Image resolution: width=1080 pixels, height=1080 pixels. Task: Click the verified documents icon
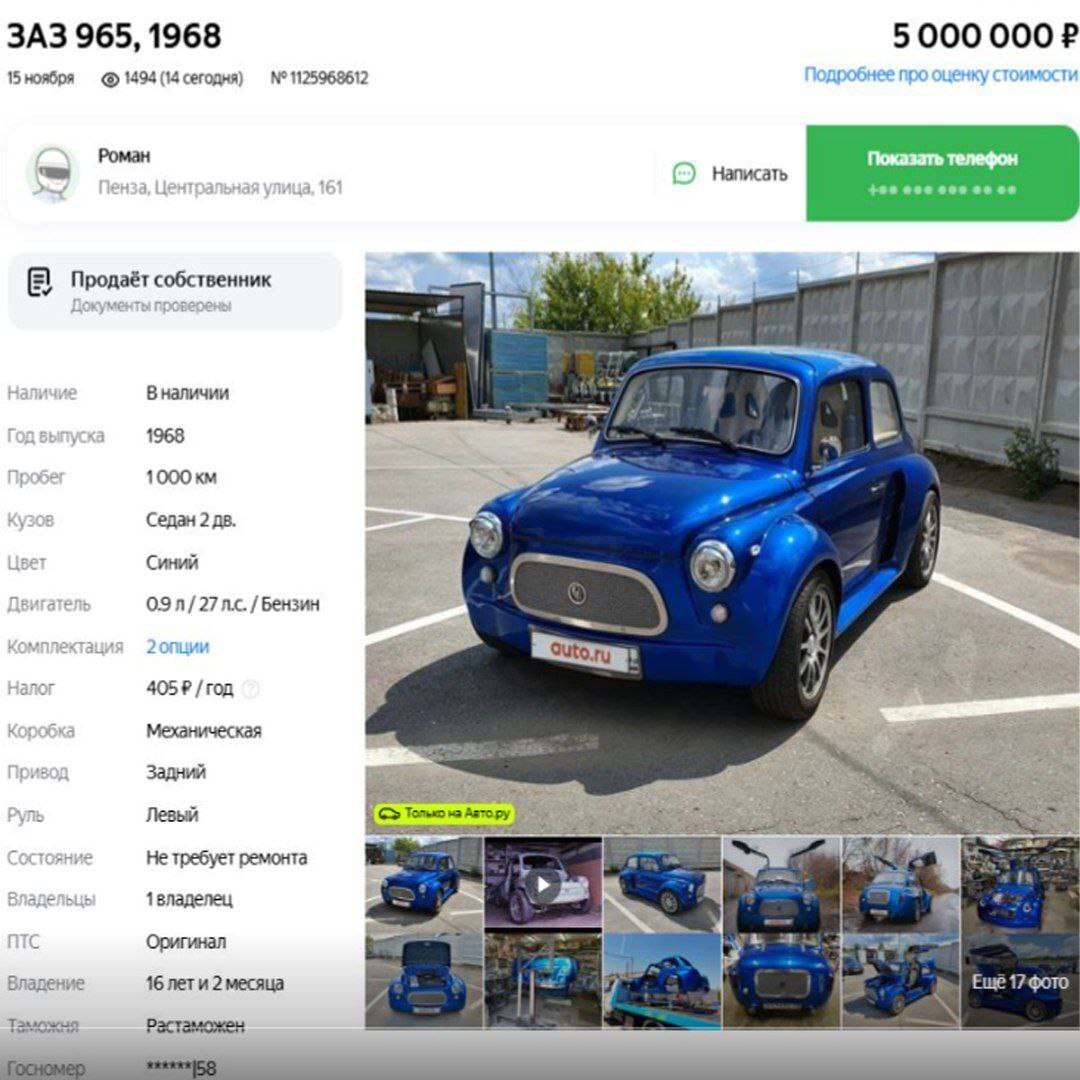pos(39,282)
